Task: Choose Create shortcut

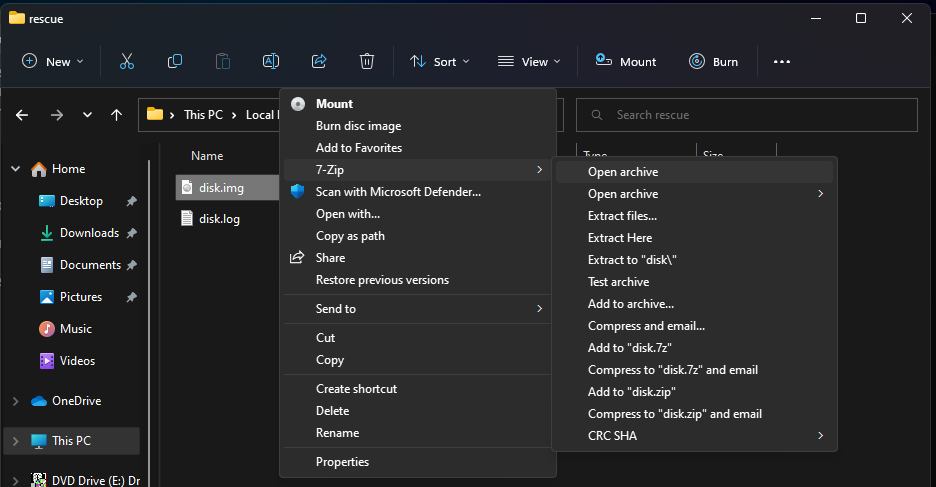Action: 418,389
